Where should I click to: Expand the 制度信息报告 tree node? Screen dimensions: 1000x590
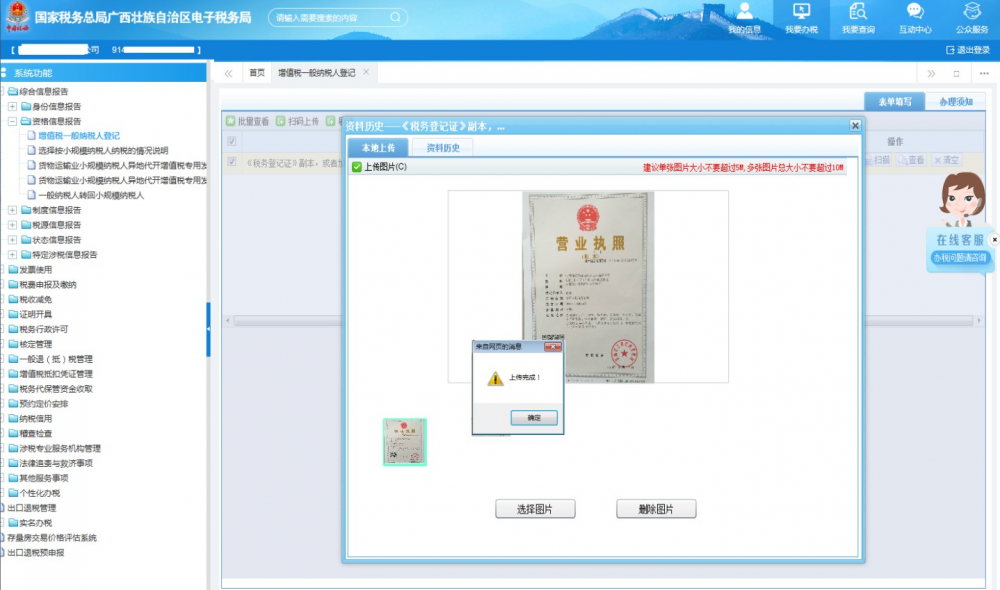(12, 210)
